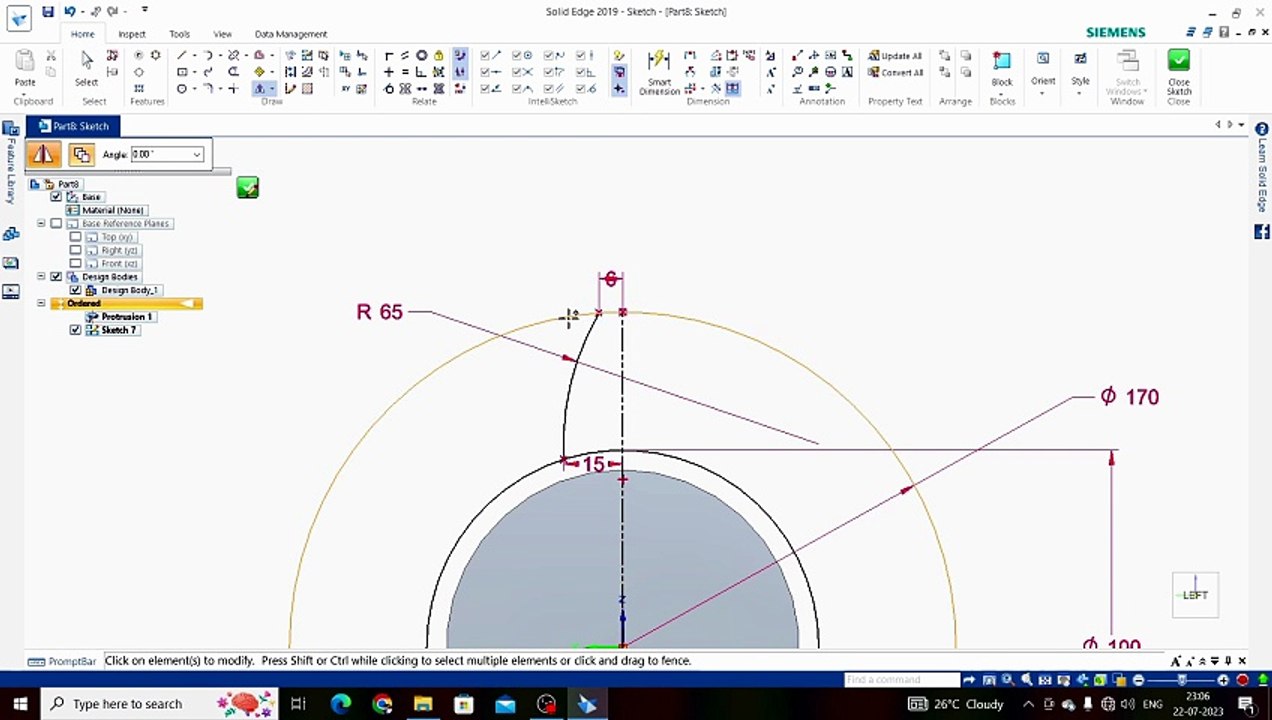Viewport: 1272px width, 720px height.
Task: Collapse the Ordered node
Action: (x=41, y=303)
